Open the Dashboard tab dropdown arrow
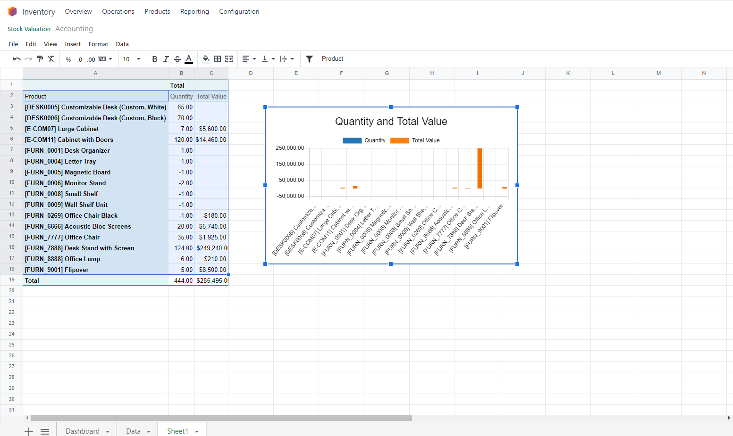733x436 pixels. tap(108, 431)
